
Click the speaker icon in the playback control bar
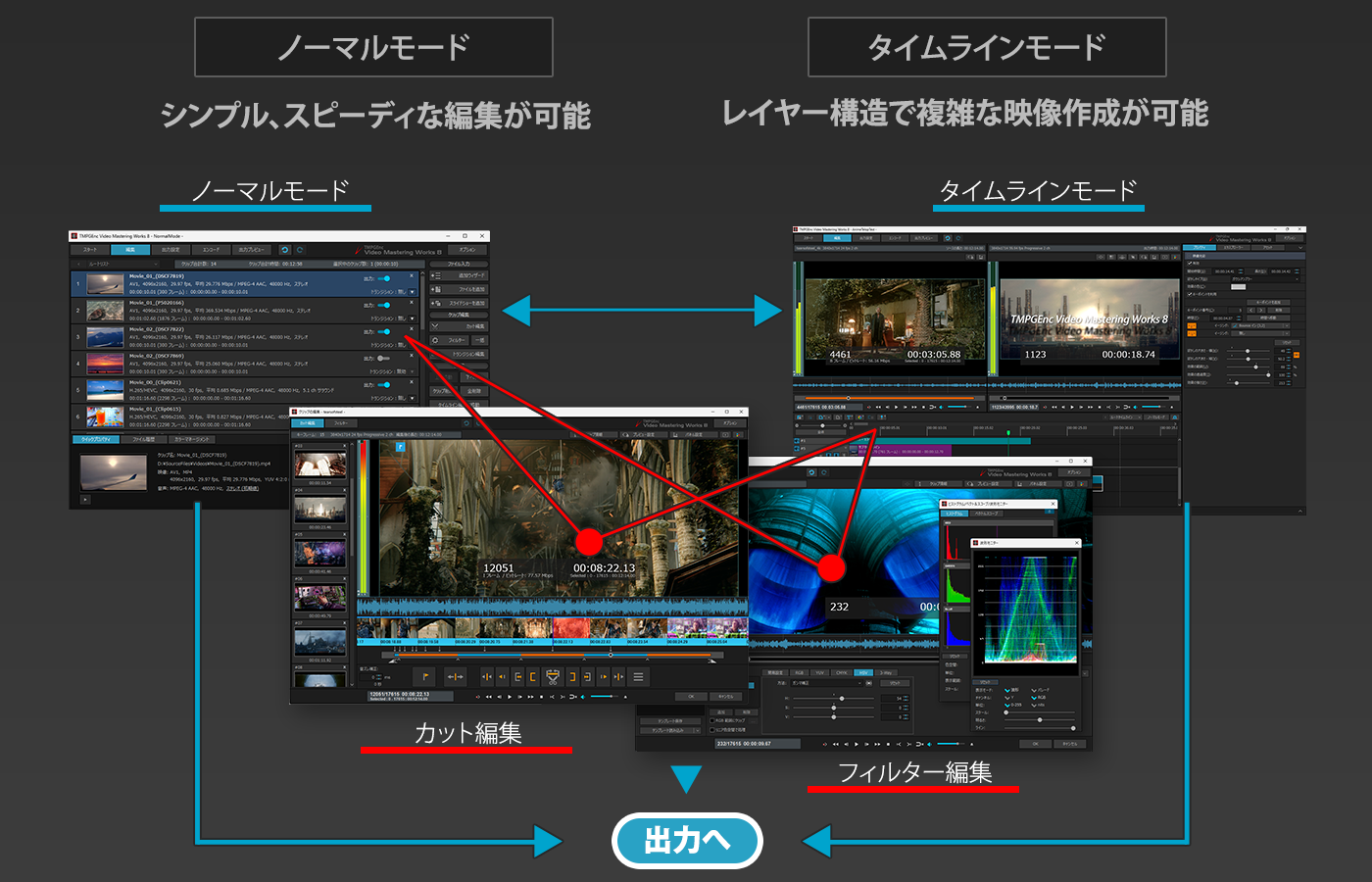point(583,697)
